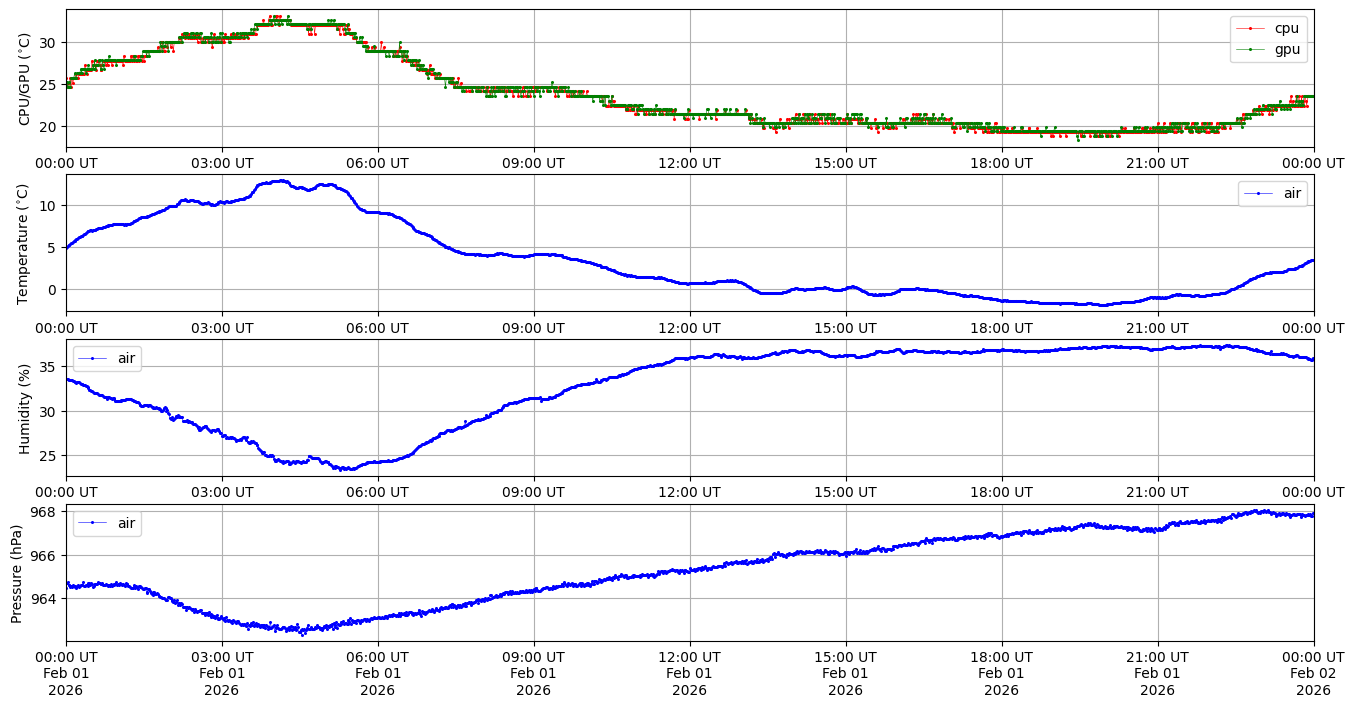Select the gpu legend label text
The image size is (1354, 707).
pos(1287,49)
